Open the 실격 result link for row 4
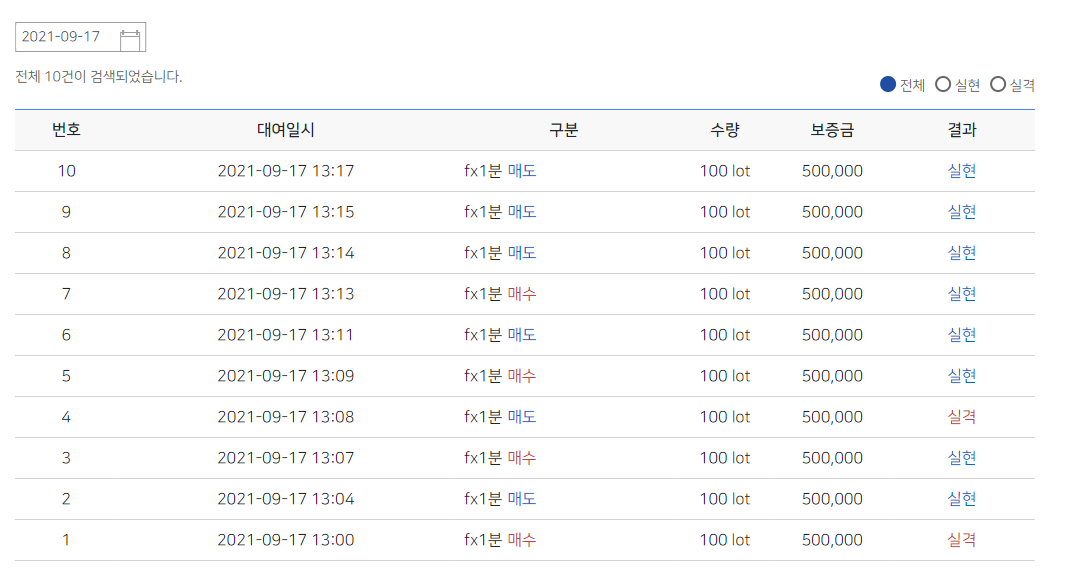 (x=961, y=416)
